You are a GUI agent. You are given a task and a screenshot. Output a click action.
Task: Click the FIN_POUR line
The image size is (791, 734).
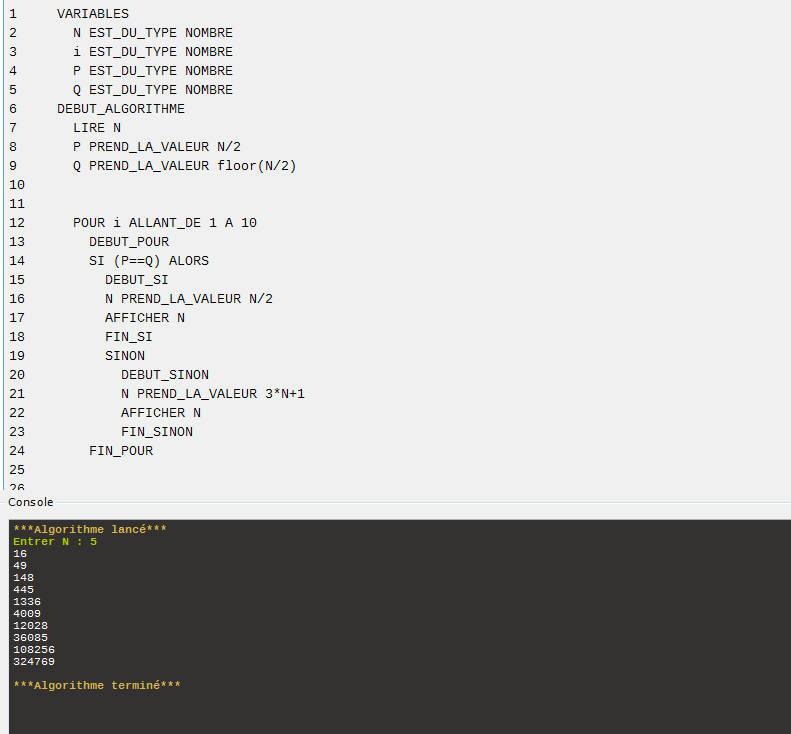[x=120, y=451]
